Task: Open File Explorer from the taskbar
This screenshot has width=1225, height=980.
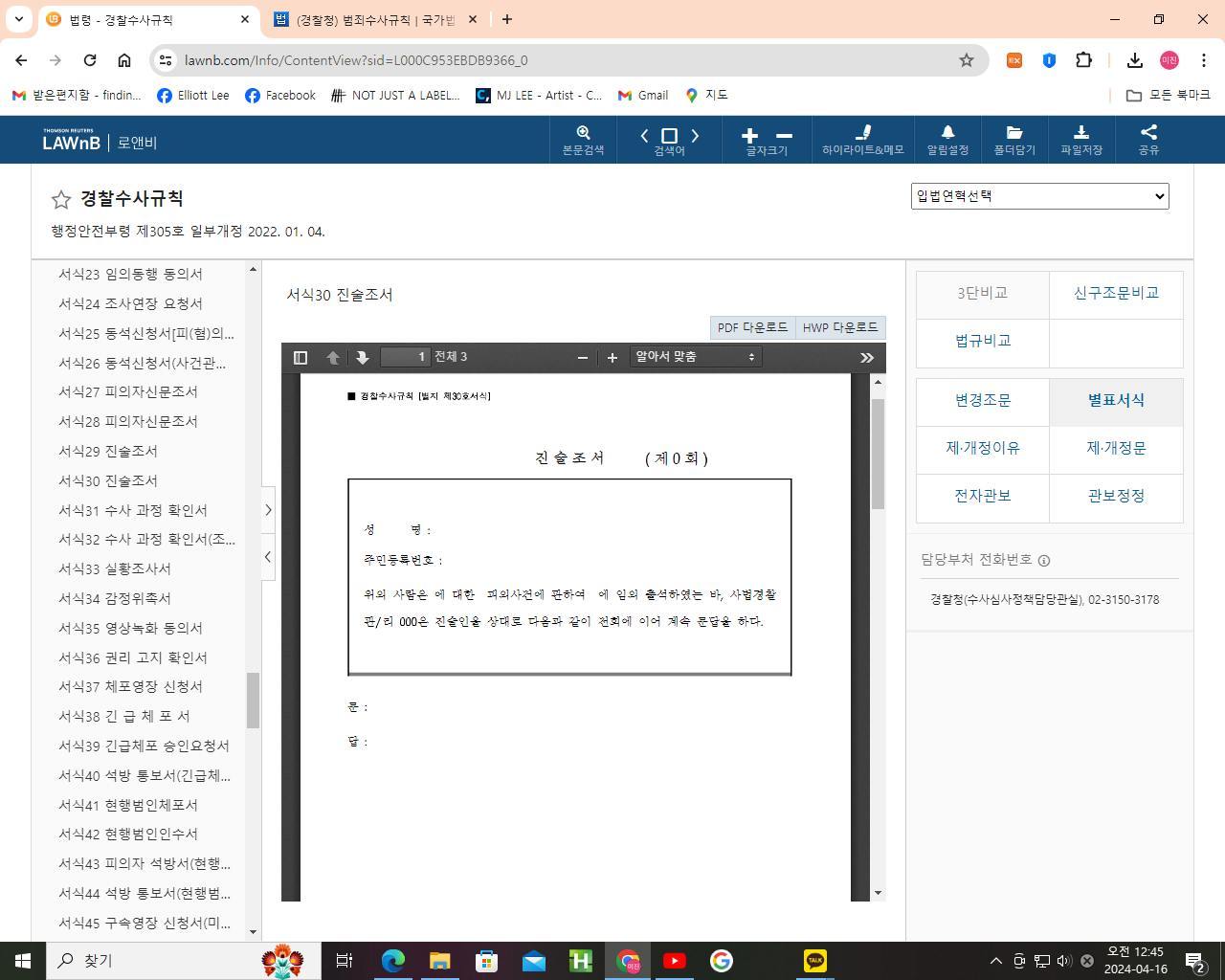Action: 439,960
